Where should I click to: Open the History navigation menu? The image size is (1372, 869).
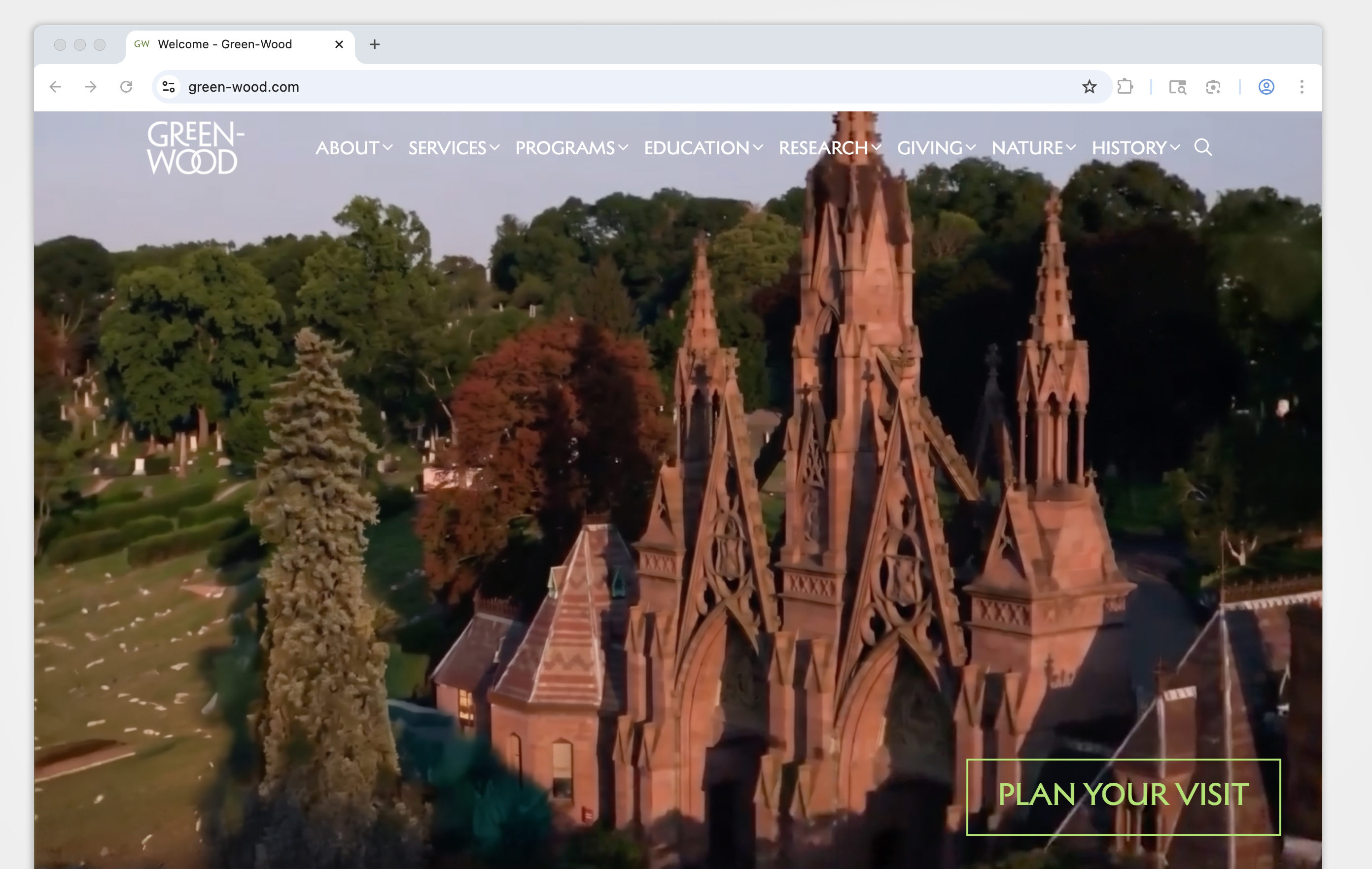click(1135, 148)
